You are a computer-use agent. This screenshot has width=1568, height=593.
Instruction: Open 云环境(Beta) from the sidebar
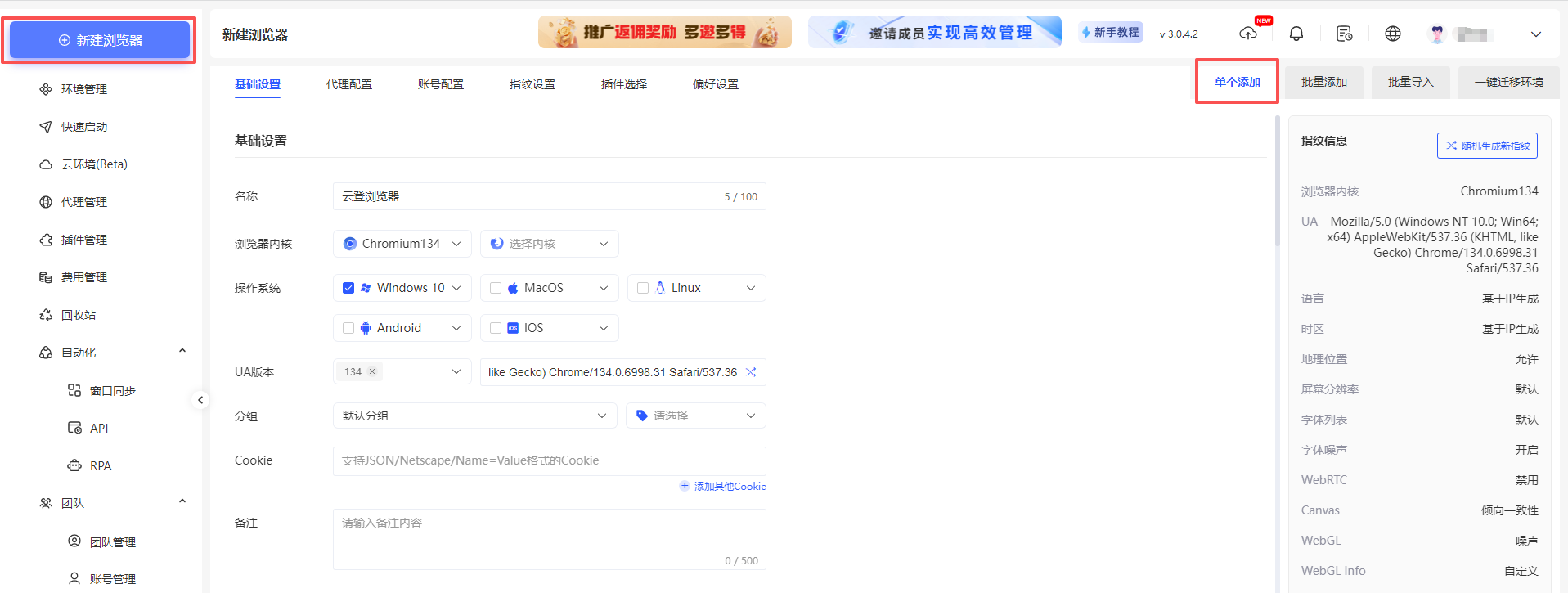(x=83, y=164)
